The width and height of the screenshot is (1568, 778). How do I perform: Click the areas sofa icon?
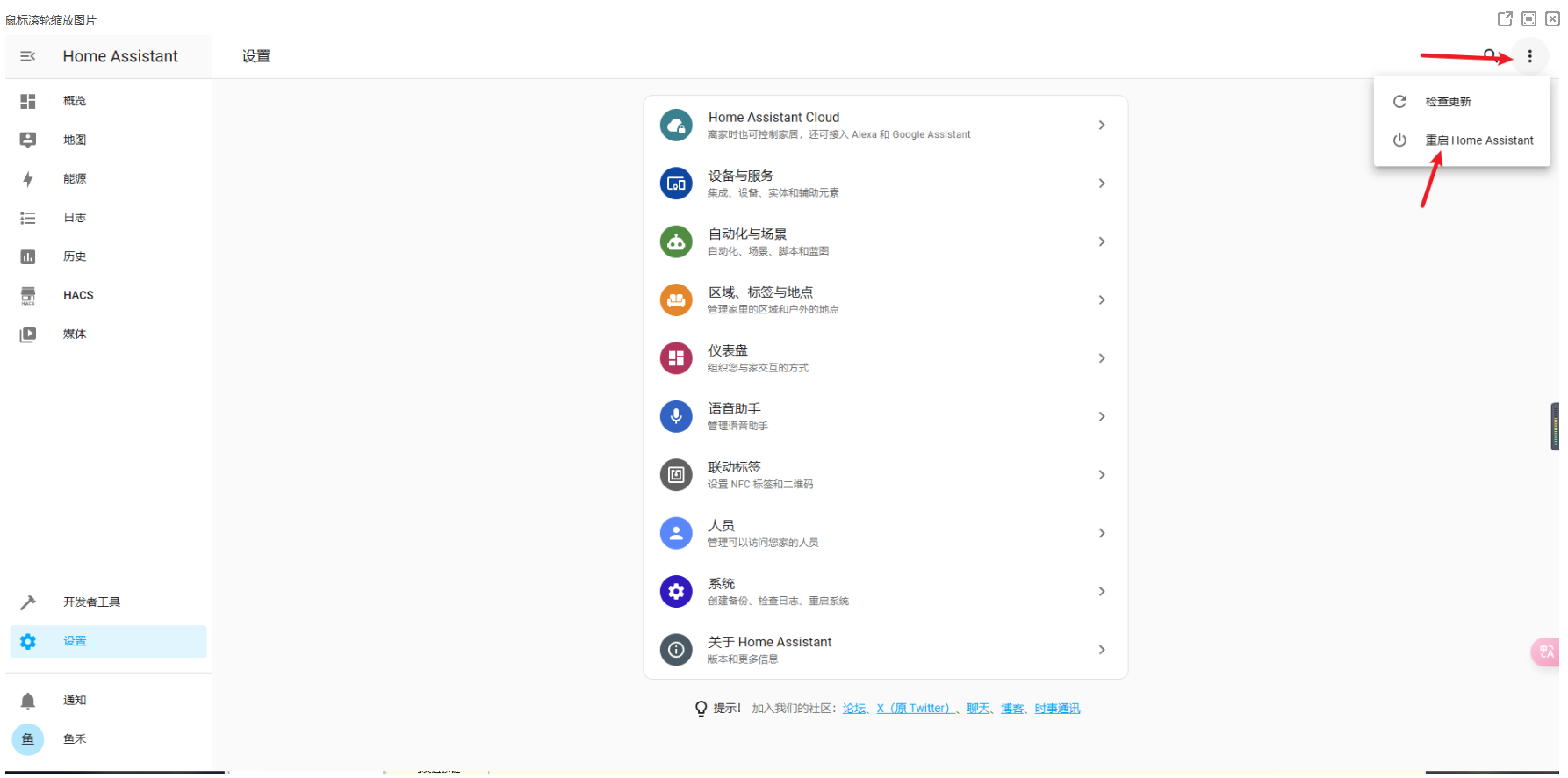(676, 300)
